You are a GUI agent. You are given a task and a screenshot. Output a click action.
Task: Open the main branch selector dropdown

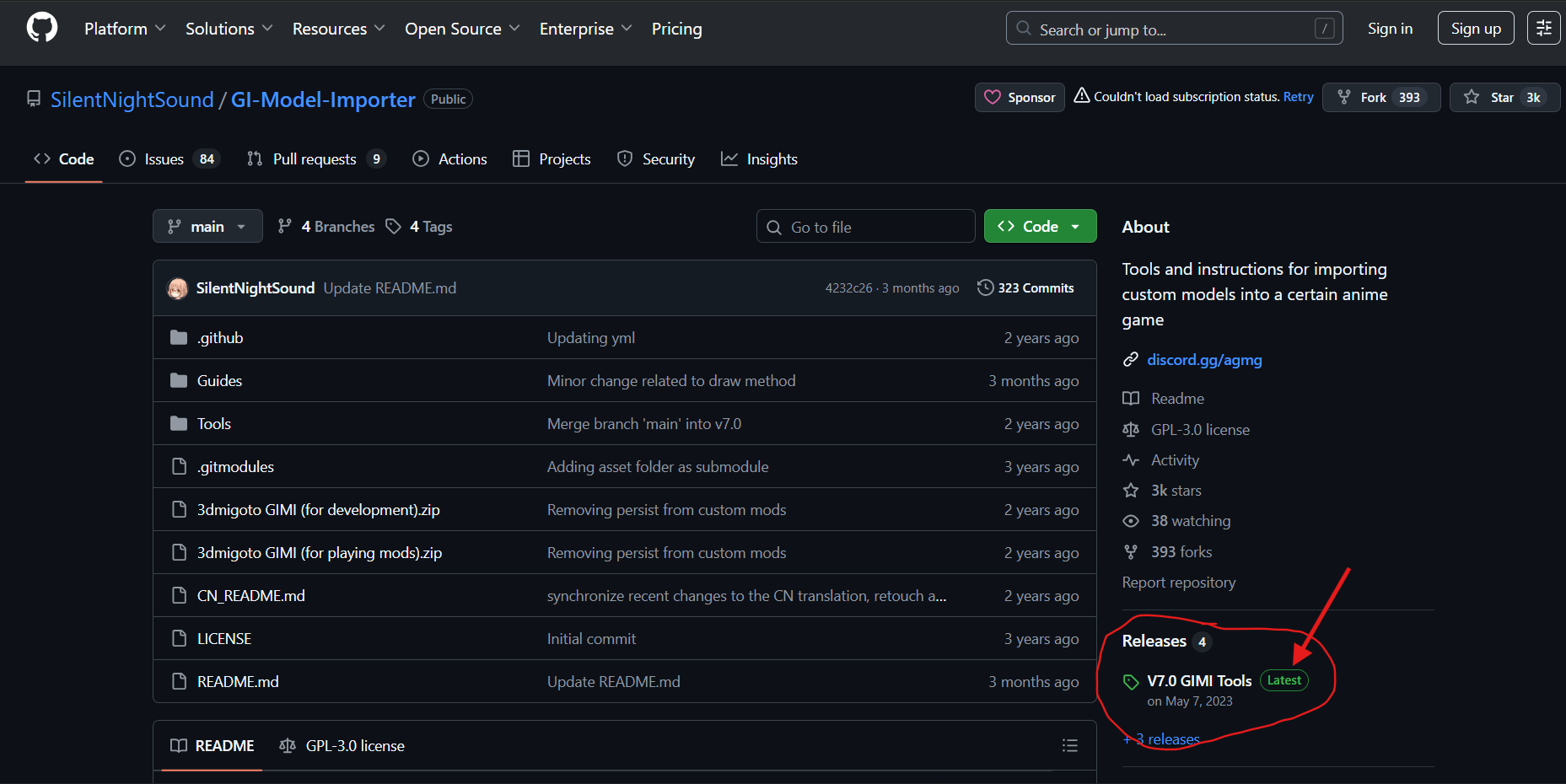click(207, 226)
